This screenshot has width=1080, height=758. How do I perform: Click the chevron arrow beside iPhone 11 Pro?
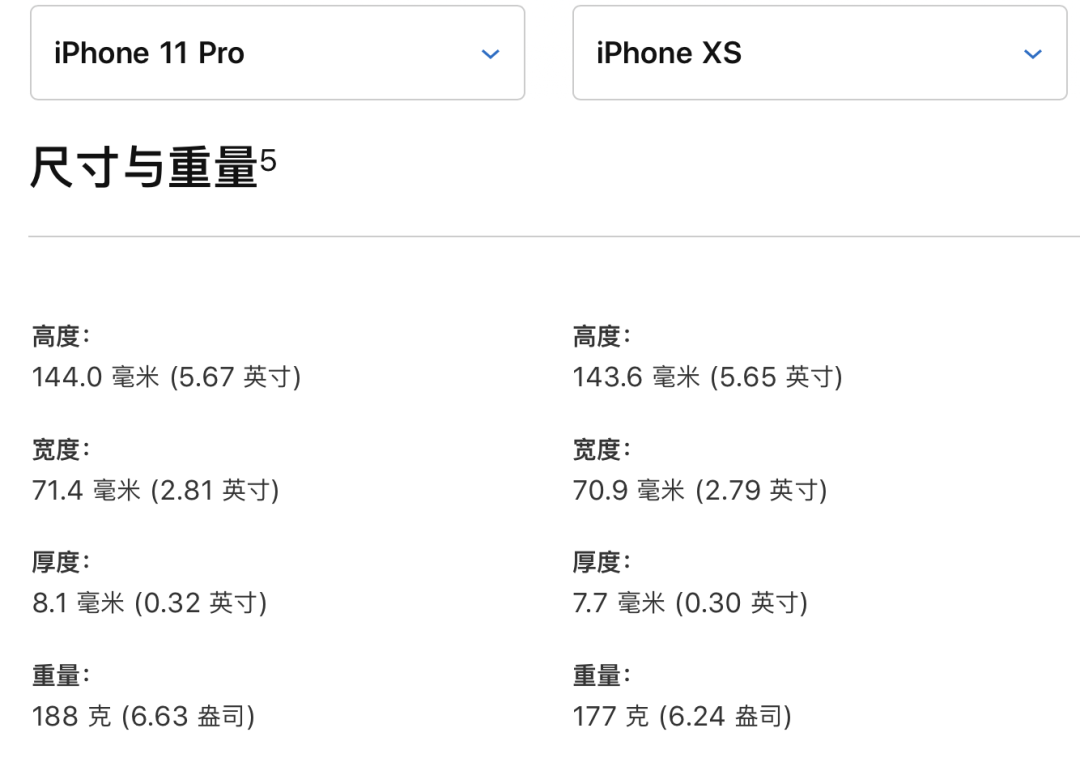pos(490,54)
